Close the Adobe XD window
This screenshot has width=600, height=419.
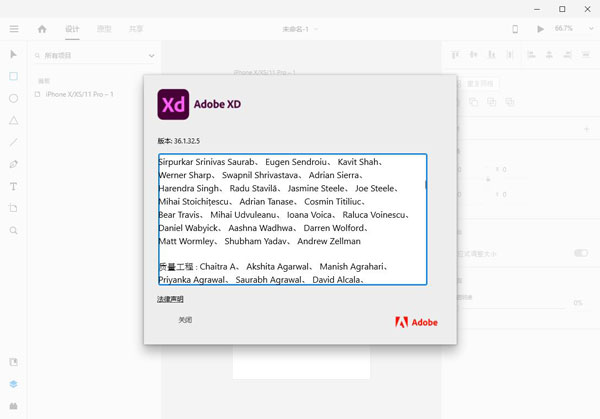click(x=587, y=9)
